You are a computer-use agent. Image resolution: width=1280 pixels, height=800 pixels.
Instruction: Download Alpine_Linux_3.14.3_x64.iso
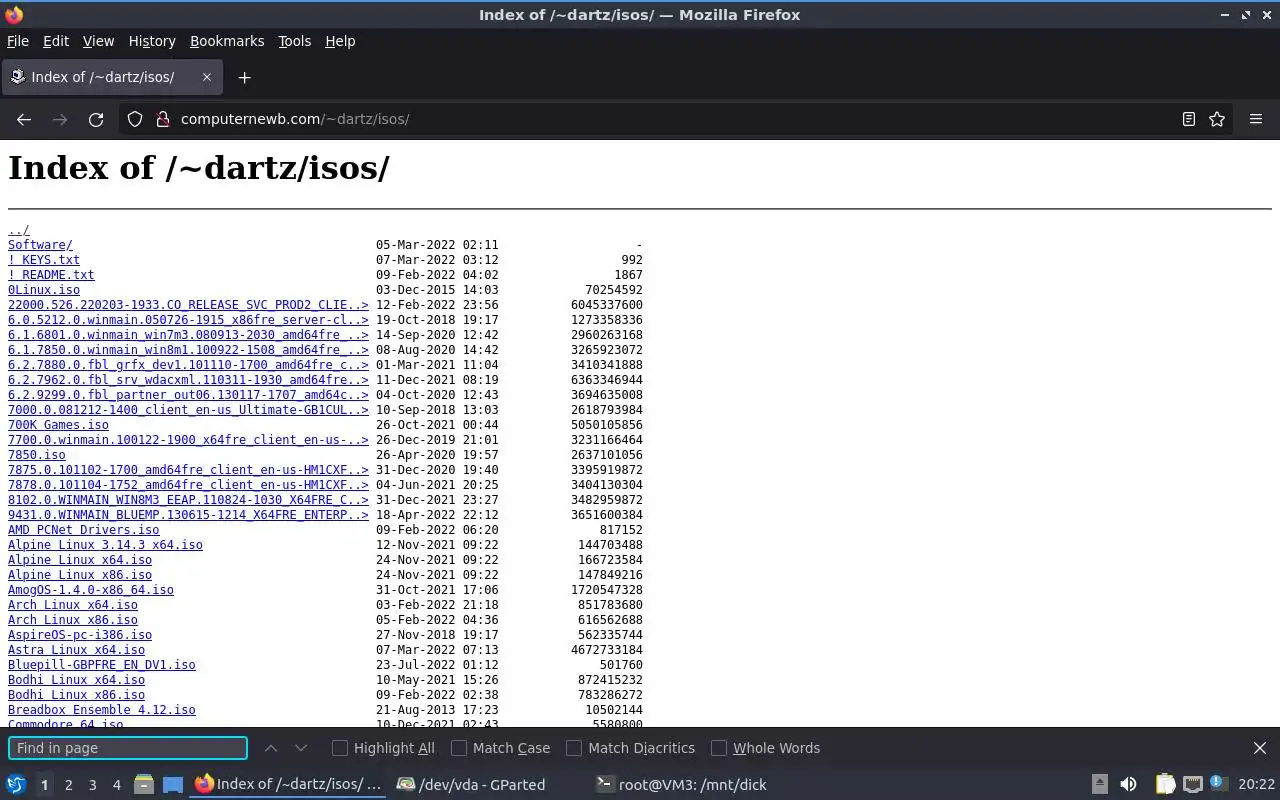click(105, 545)
